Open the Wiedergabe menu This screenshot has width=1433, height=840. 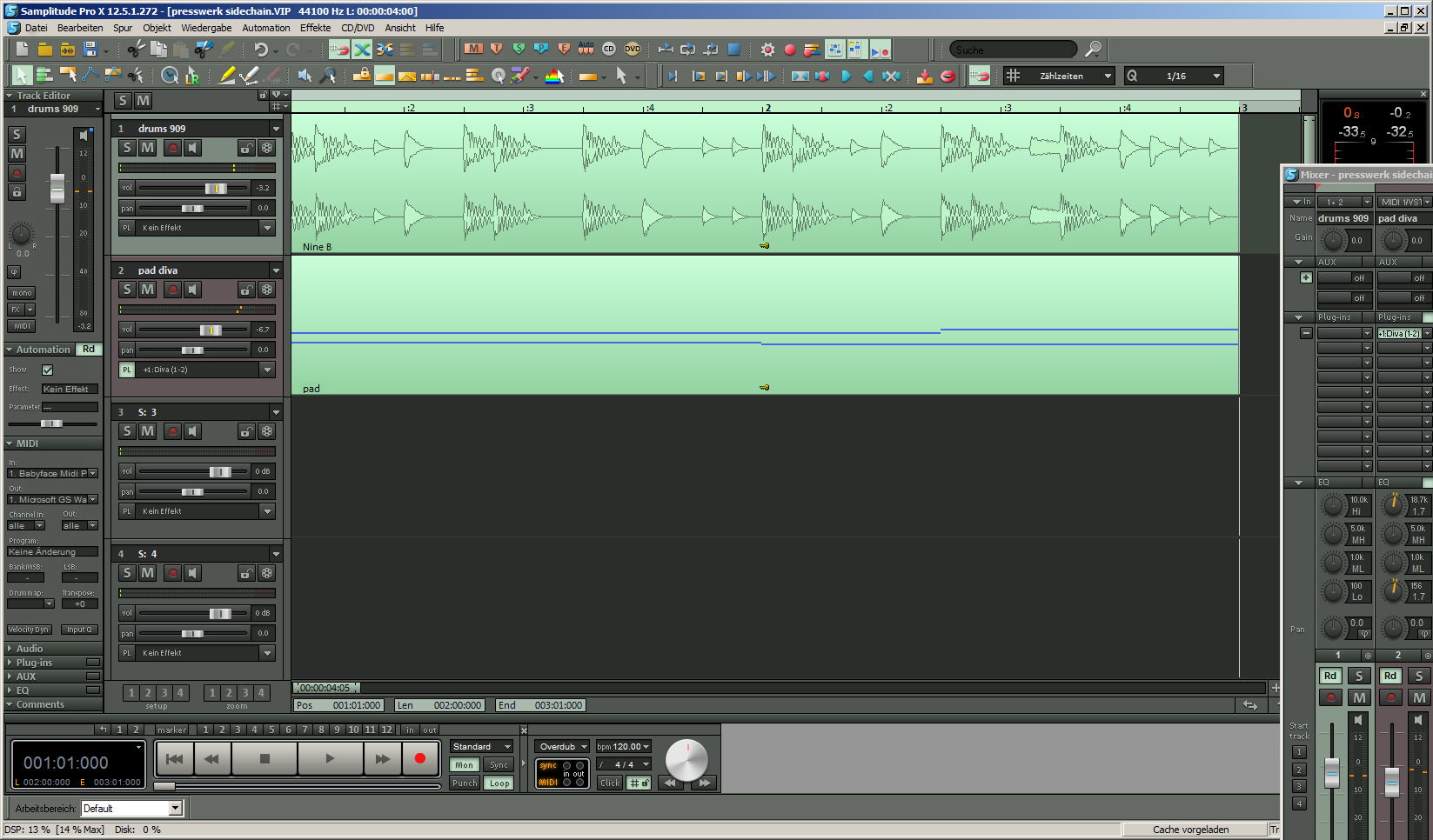click(x=206, y=28)
